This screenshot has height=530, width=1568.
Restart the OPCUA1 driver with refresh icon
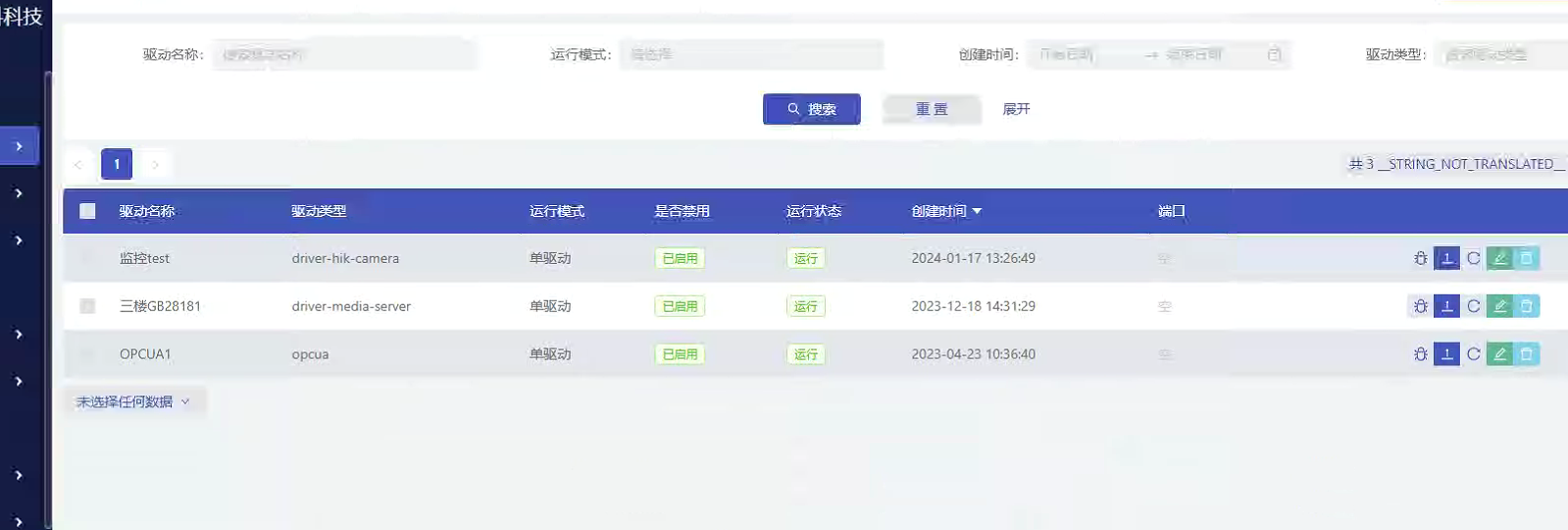[1473, 354]
